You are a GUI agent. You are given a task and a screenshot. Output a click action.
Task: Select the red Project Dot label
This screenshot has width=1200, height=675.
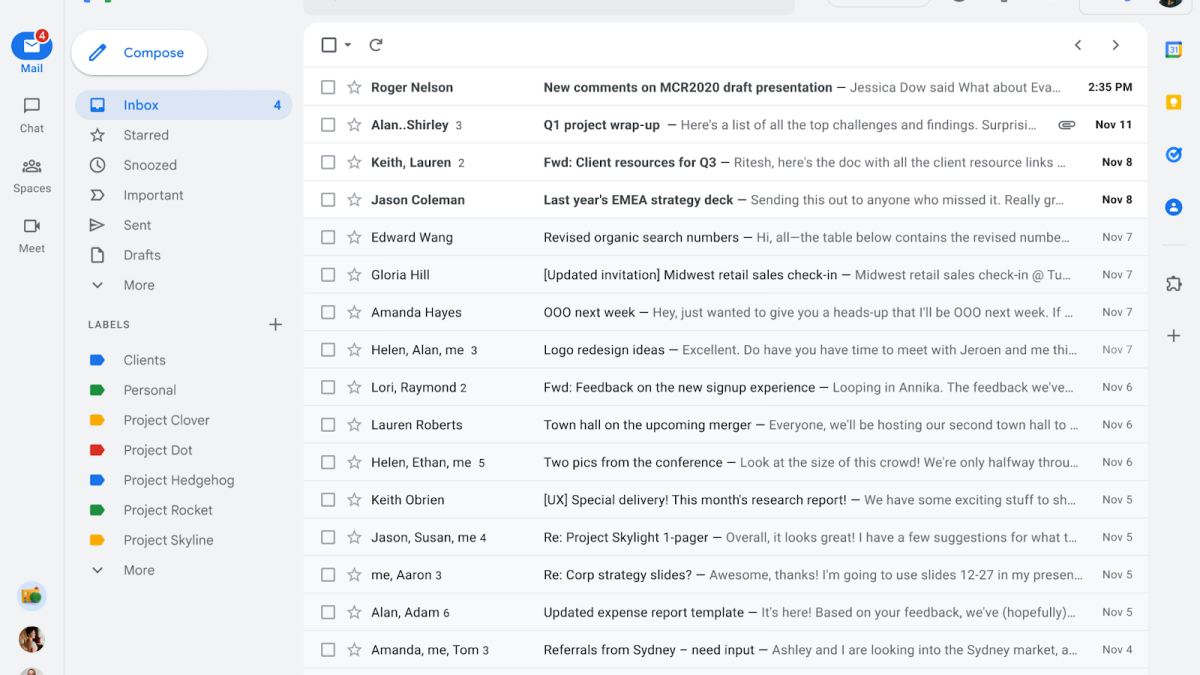[x=158, y=450]
